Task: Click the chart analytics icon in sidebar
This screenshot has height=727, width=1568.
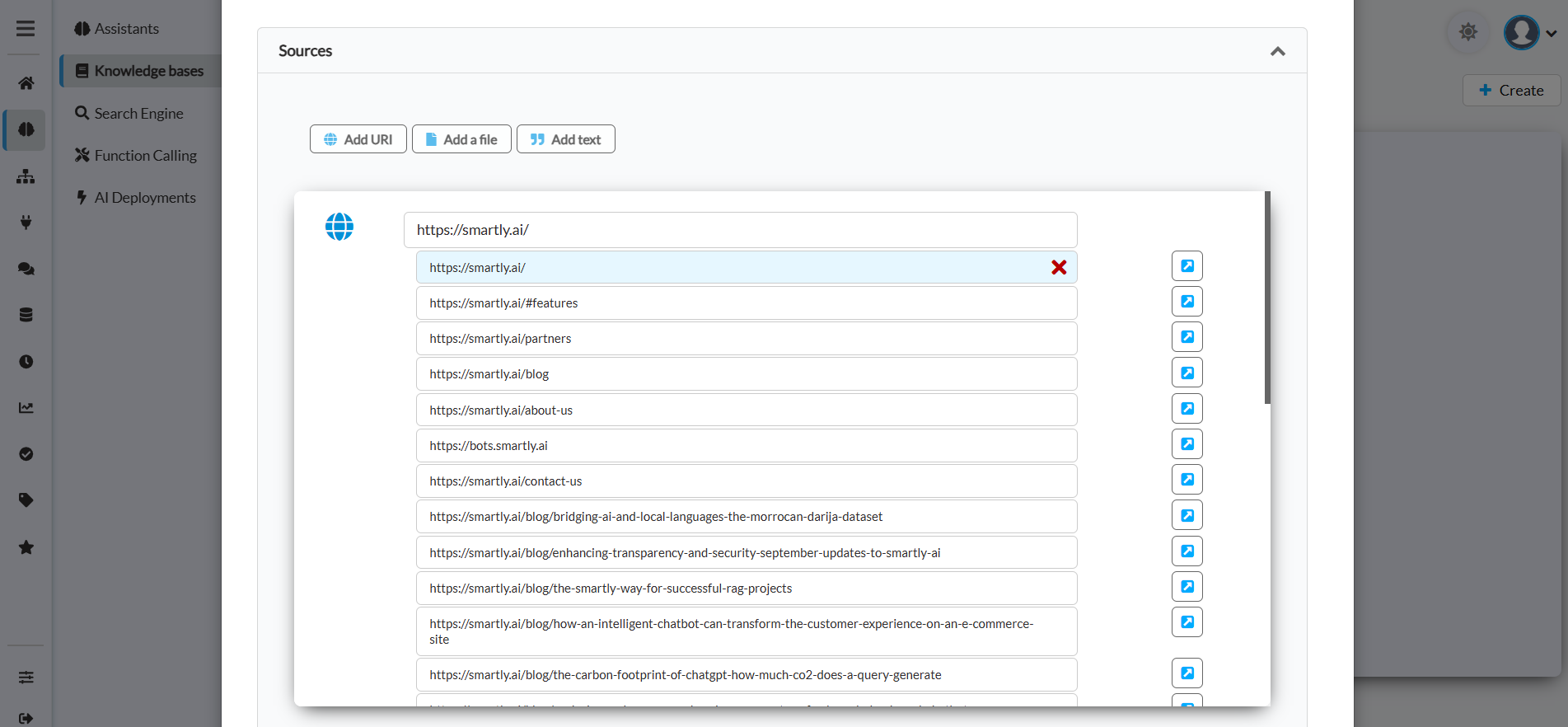Action: point(26,407)
